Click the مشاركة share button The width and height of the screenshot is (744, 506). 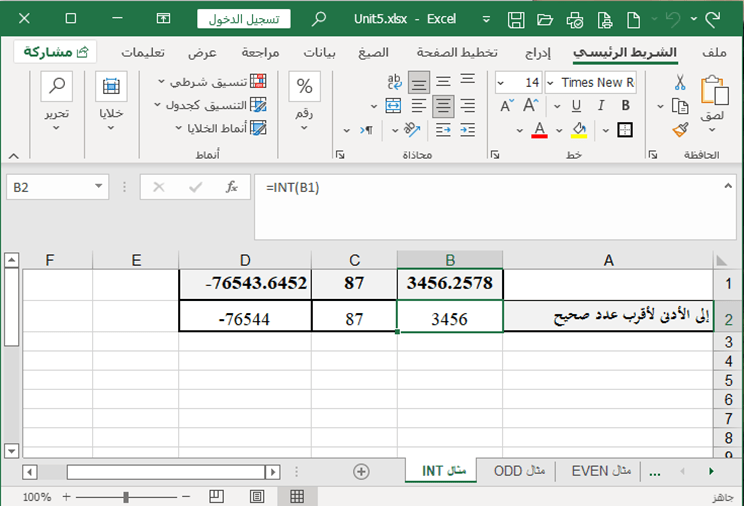[55, 52]
